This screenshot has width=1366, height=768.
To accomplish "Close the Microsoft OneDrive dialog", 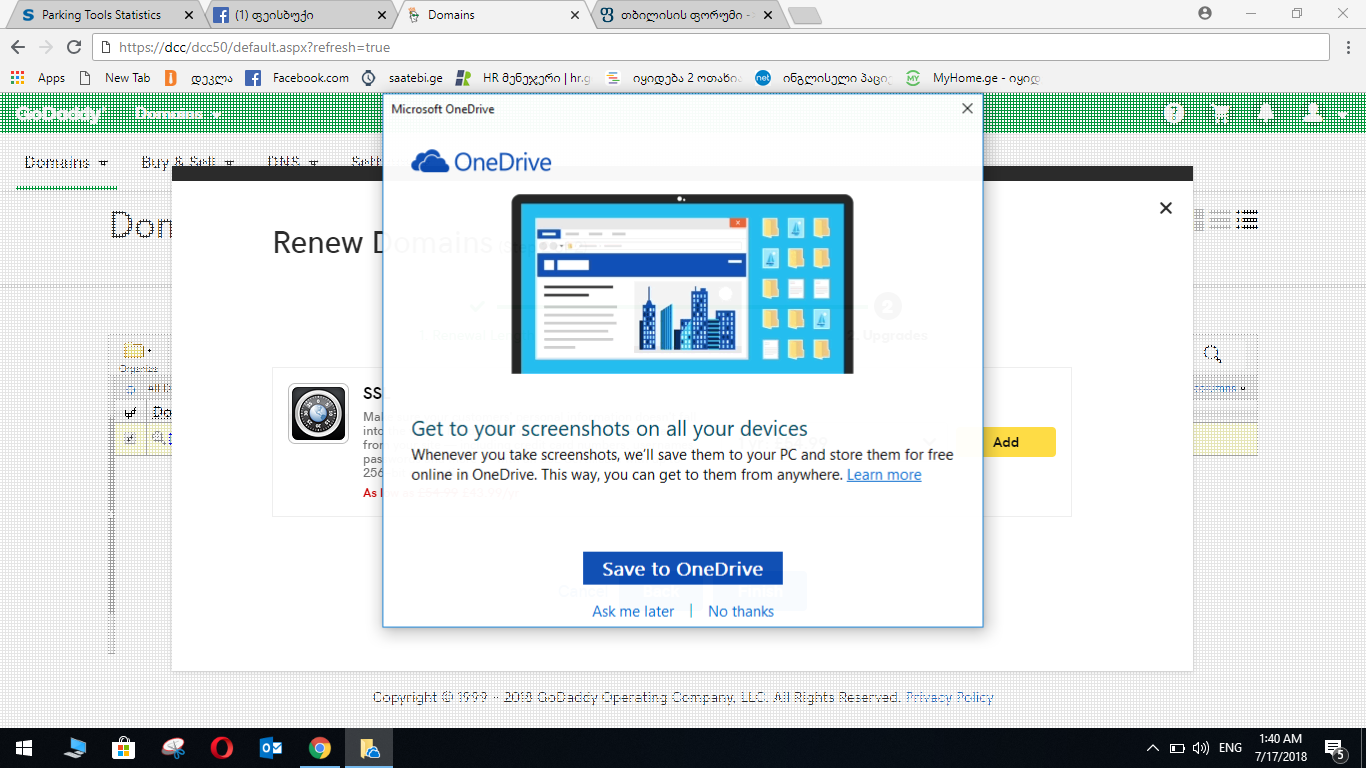I will (967, 109).
